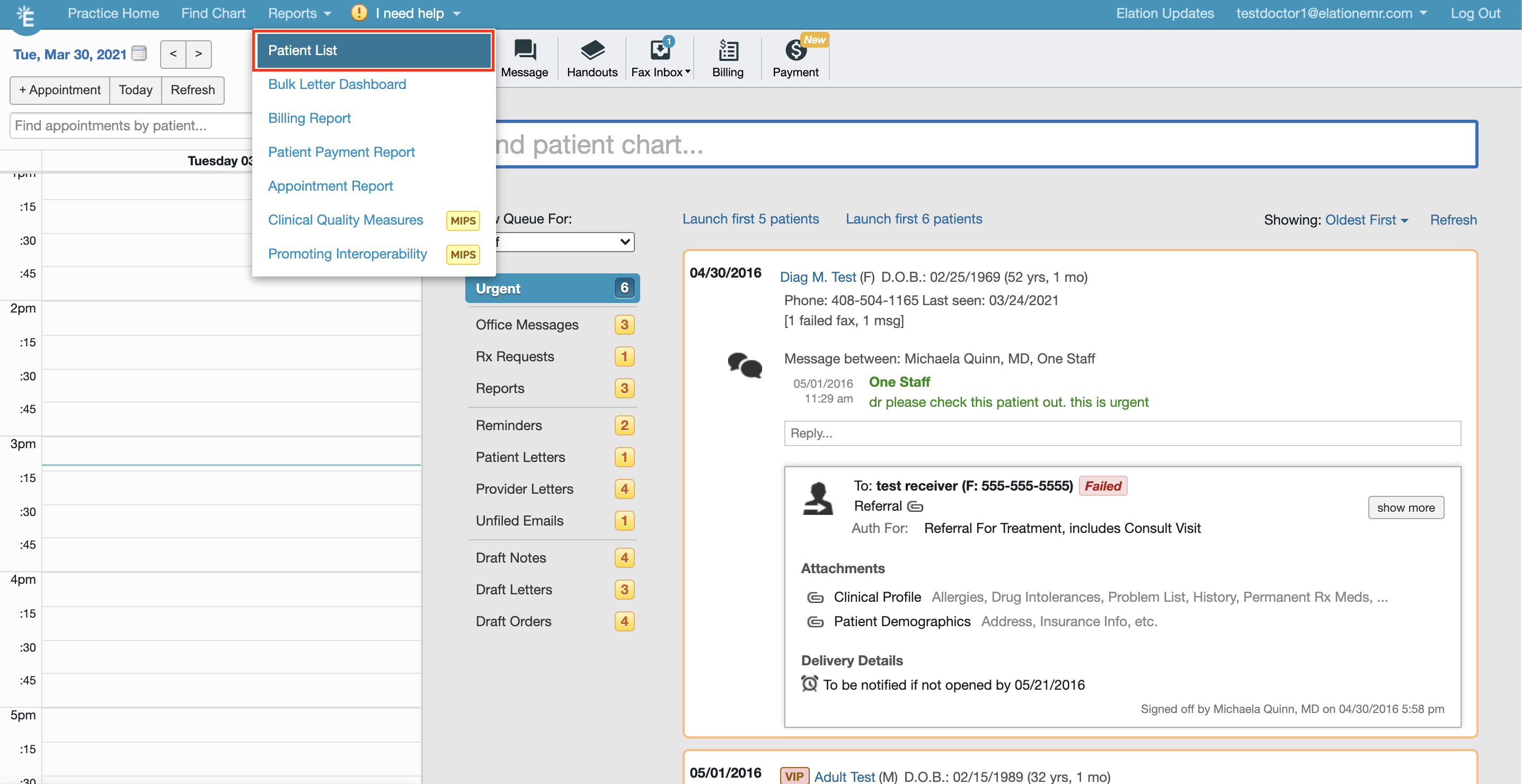Open the calendar icon next to the date
1522x784 pixels.
coord(139,53)
